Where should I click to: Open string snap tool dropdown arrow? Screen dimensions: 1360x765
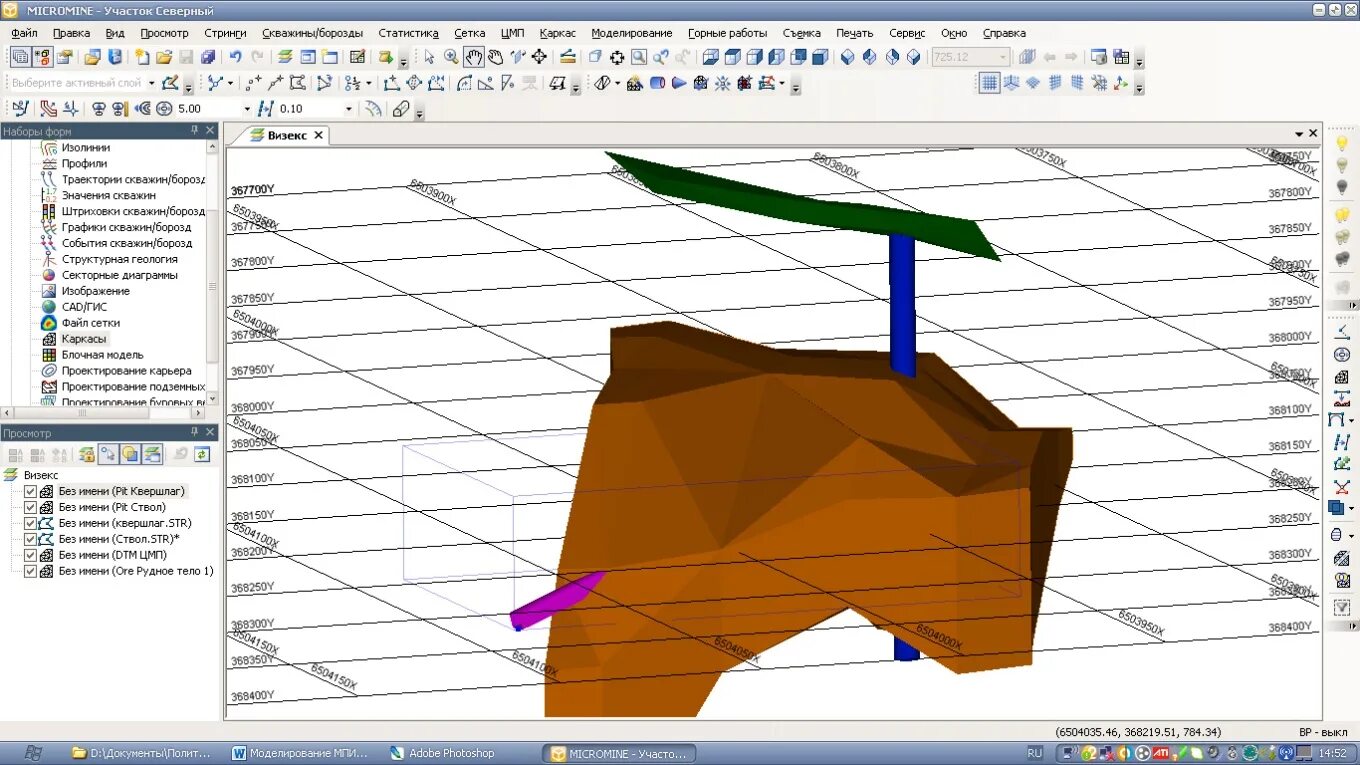[x=231, y=83]
